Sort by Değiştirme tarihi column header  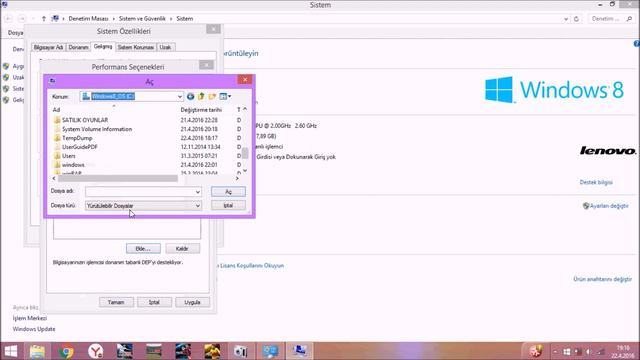201,110
